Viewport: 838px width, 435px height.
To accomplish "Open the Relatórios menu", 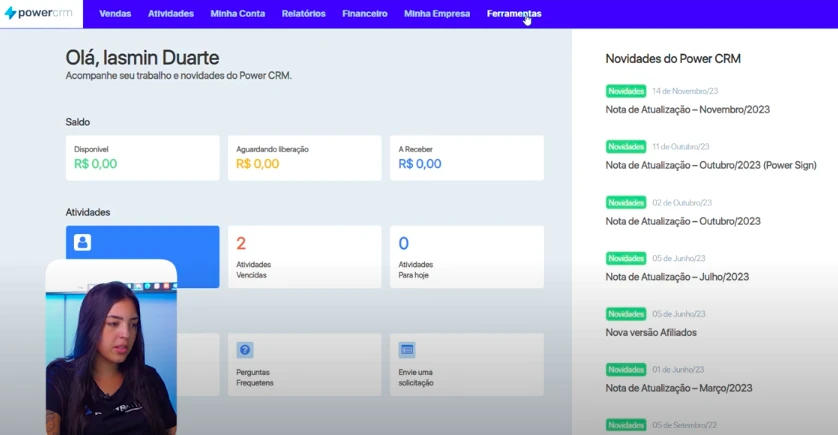I will coord(304,14).
